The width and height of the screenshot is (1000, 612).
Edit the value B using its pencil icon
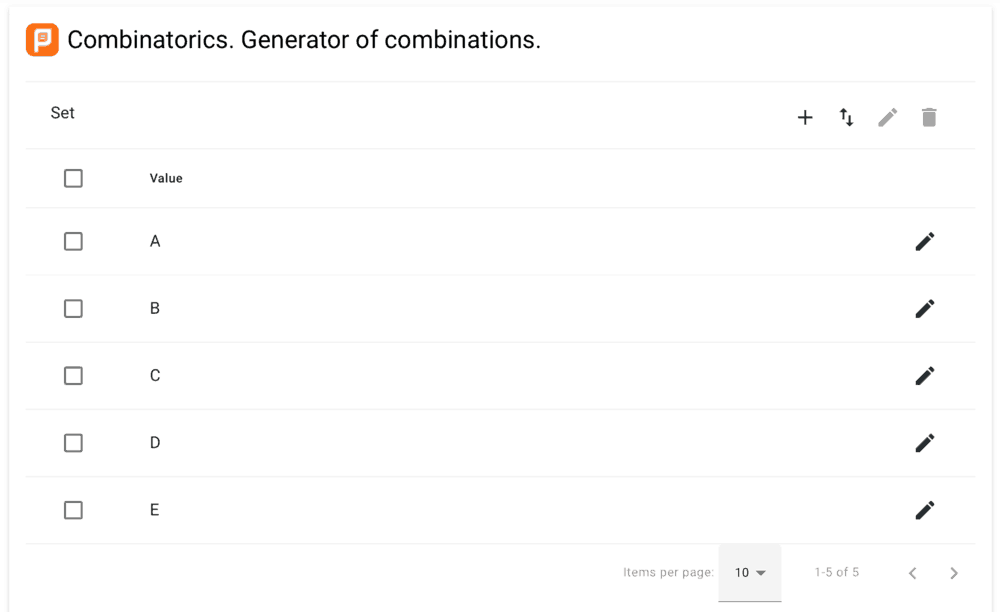point(924,308)
